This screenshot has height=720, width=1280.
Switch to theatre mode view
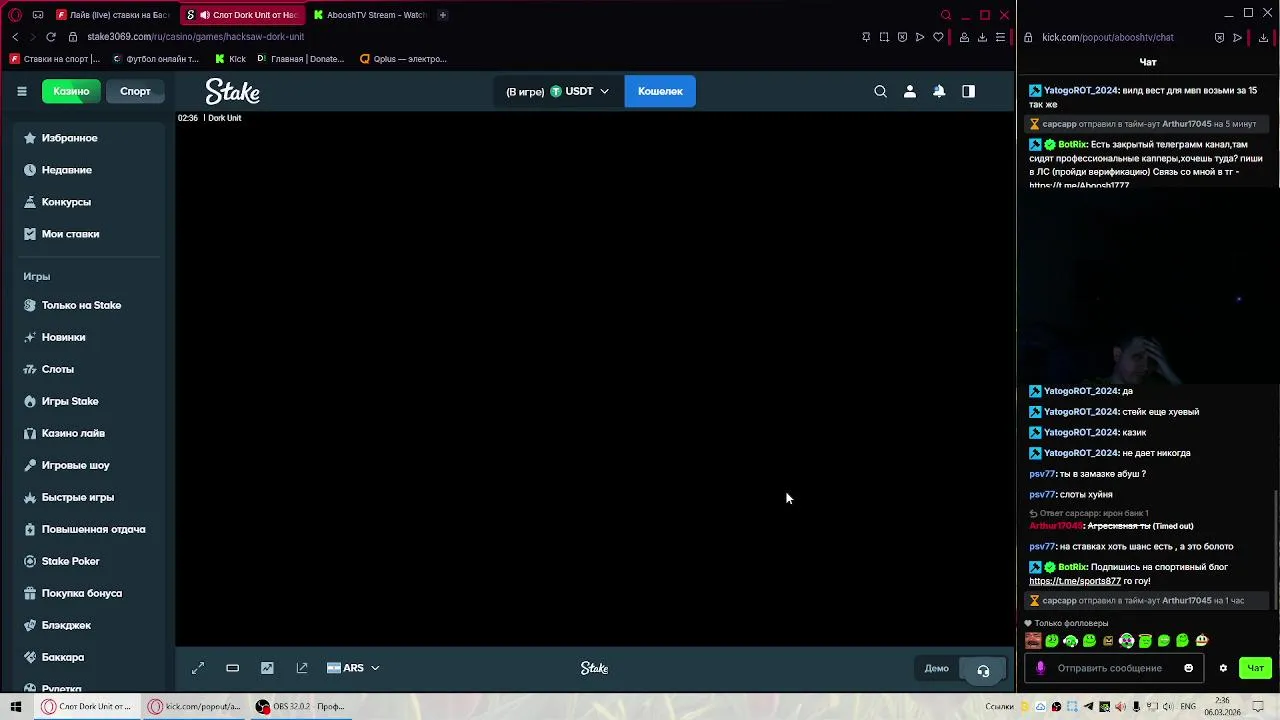232,668
